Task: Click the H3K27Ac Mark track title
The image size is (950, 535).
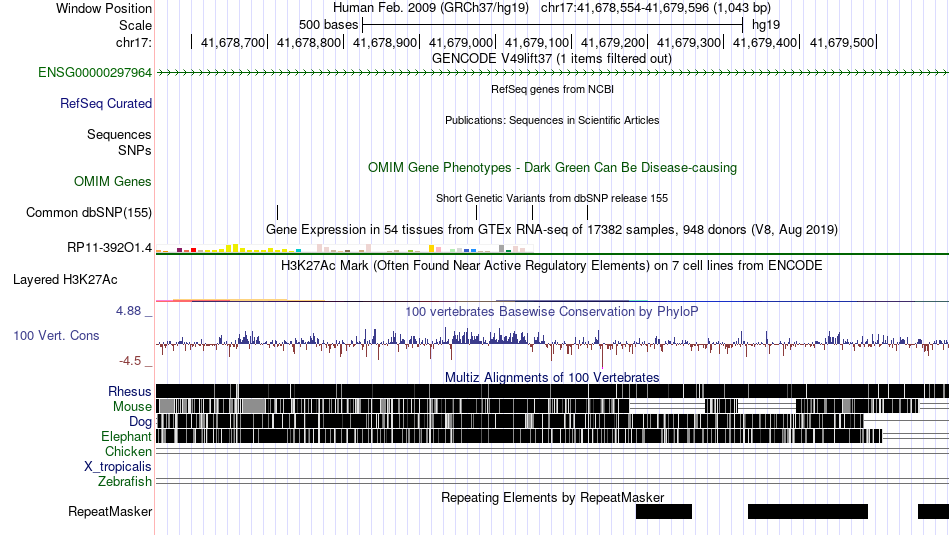Action: pyautogui.click(x=552, y=265)
